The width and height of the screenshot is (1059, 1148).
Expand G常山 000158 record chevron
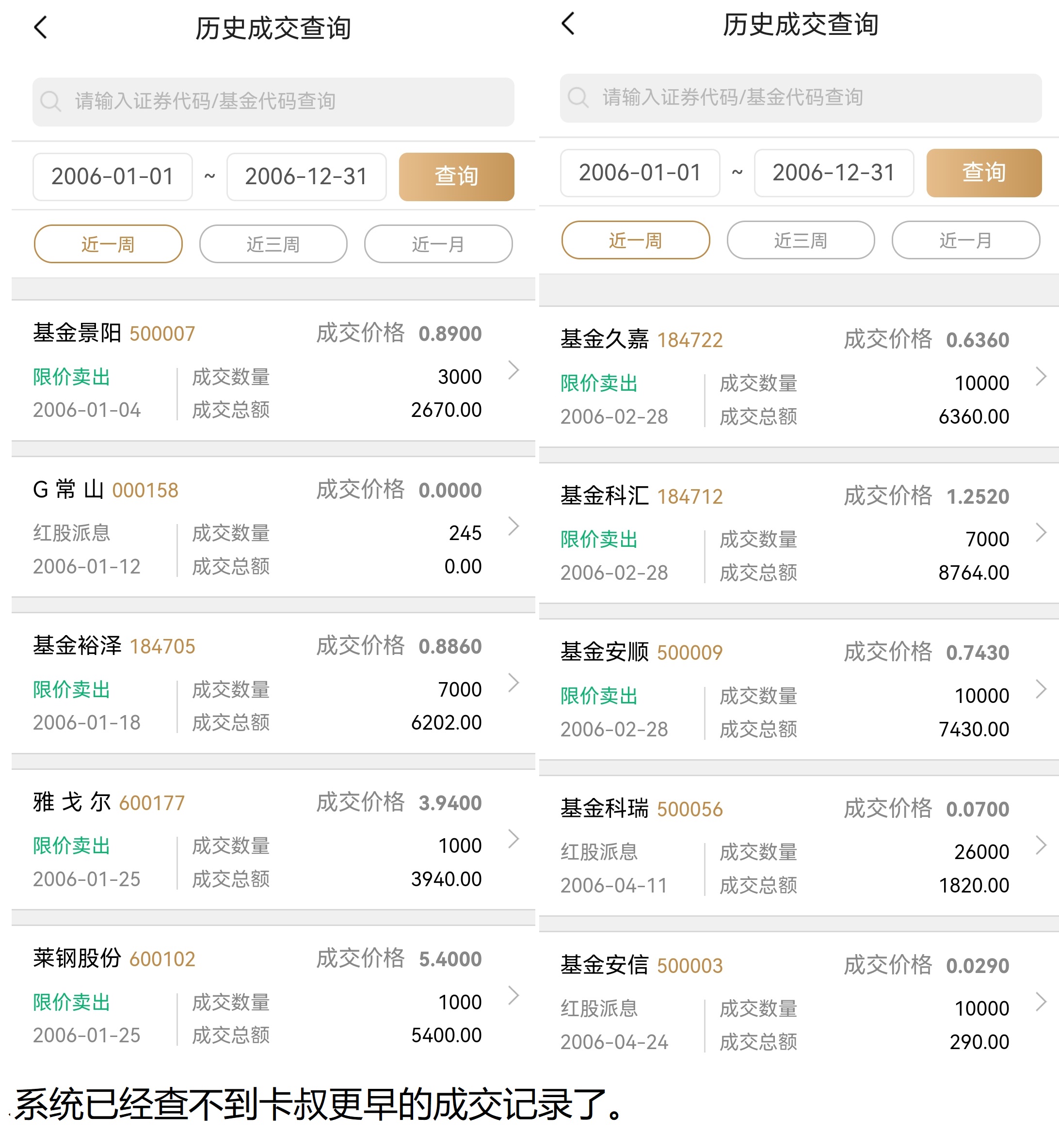click(513, 526)
